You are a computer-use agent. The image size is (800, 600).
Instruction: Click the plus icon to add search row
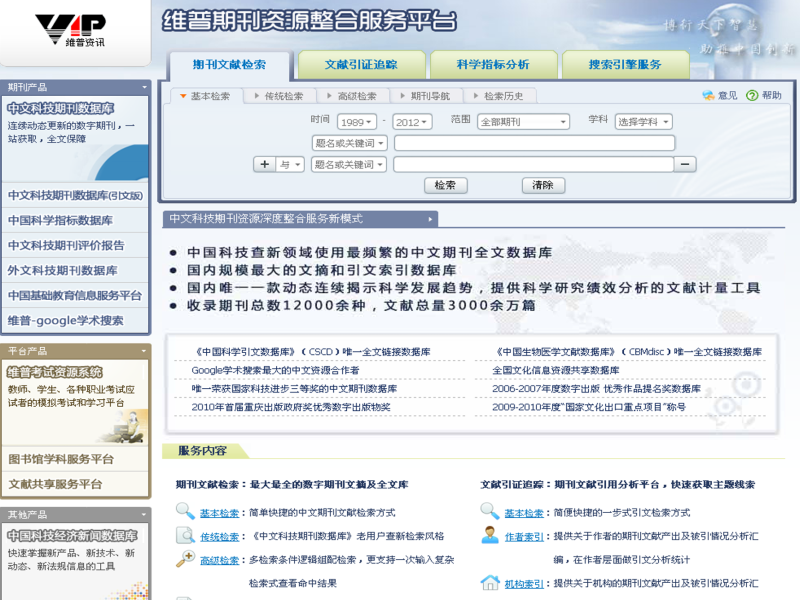click(264, 164)
